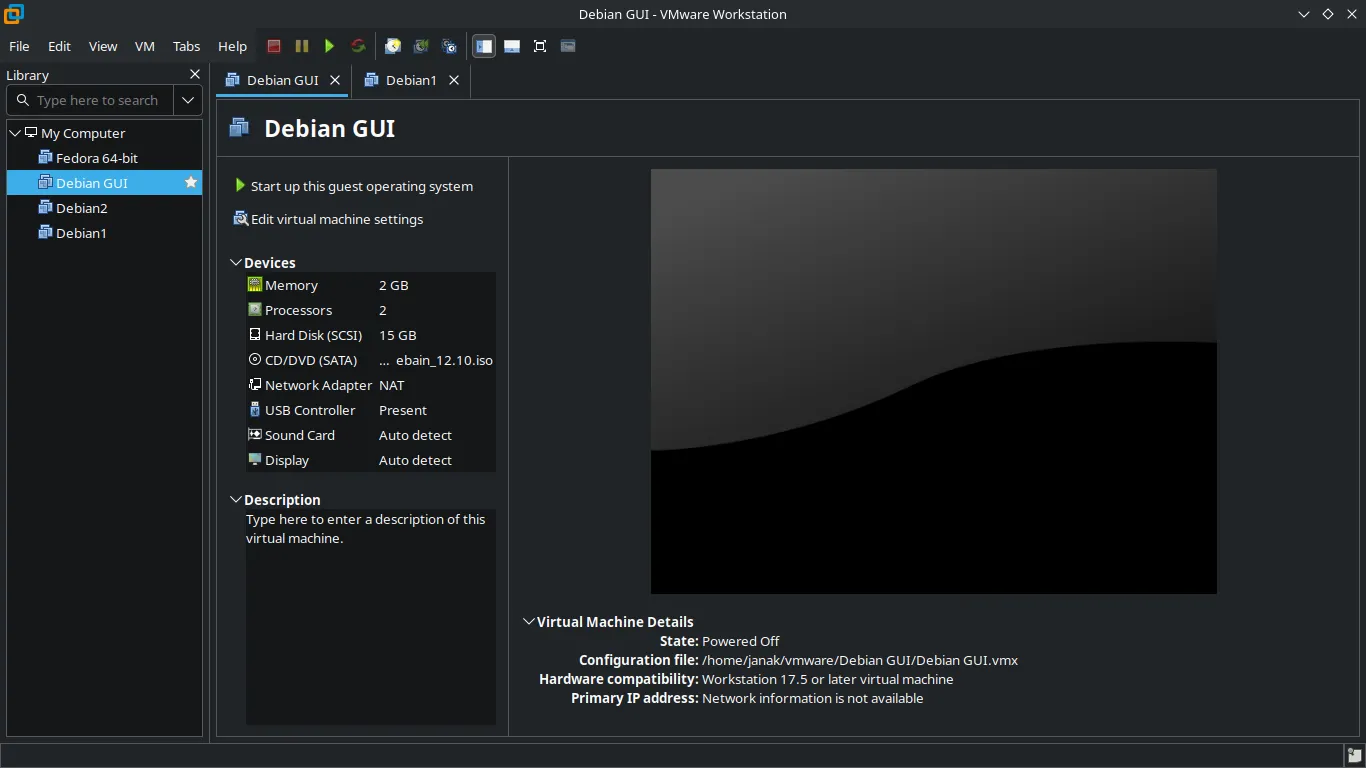Take a snapshot using the toolbar icon
The width and height of the screenshot is (1366, 768).
[x=393, y=46]
